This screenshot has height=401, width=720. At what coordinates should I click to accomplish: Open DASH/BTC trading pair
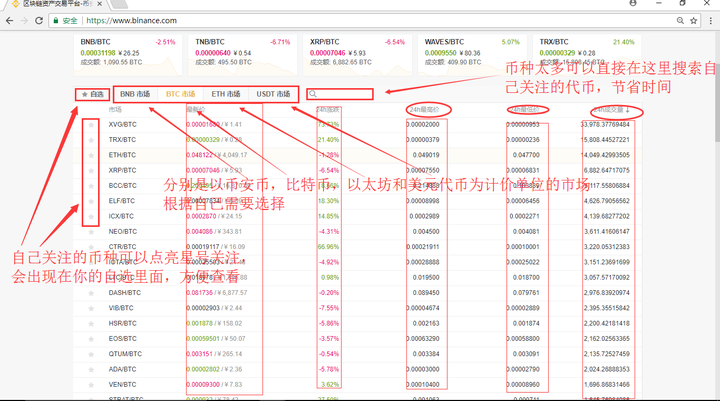[x=124, y=293]
